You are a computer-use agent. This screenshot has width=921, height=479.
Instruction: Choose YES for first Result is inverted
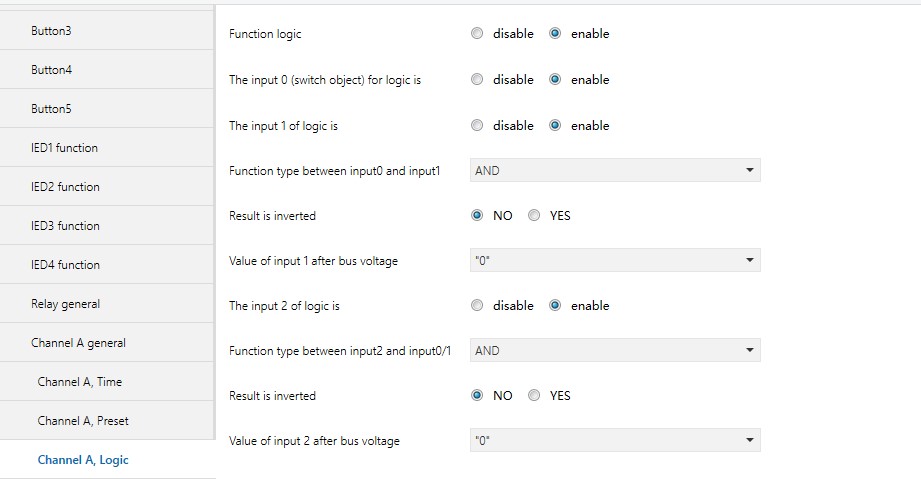tap(534, 216)
